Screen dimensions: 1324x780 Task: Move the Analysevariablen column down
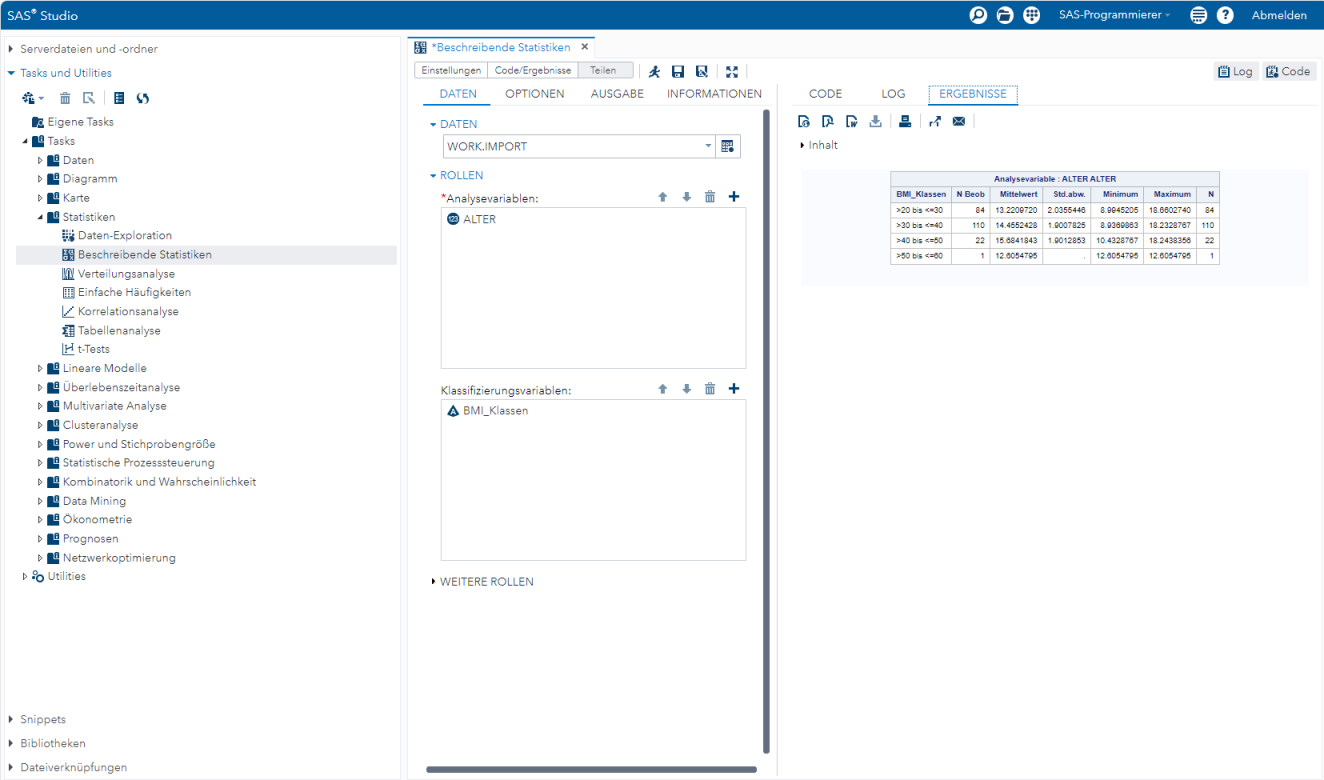tap(686, 197)
